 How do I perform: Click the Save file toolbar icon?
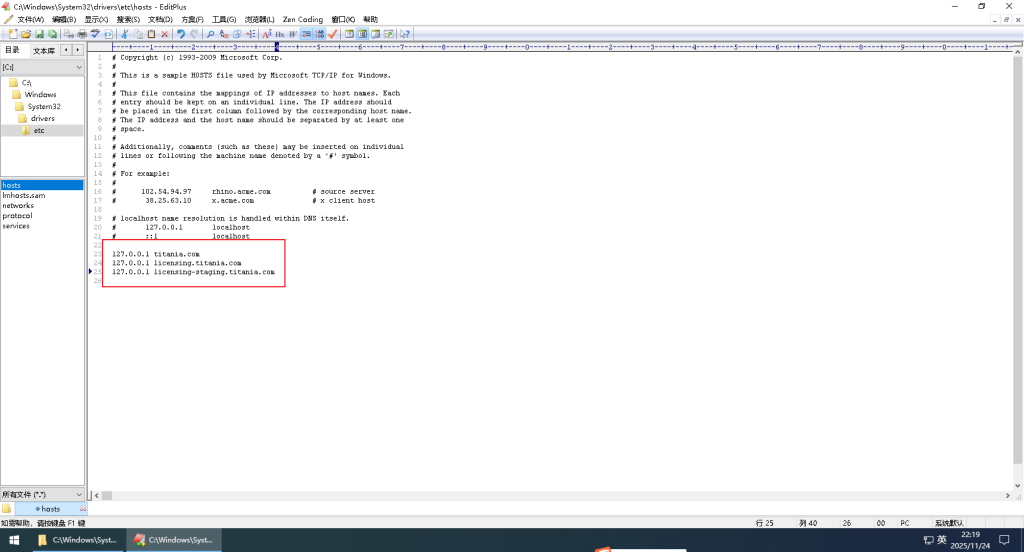[39, 34]
